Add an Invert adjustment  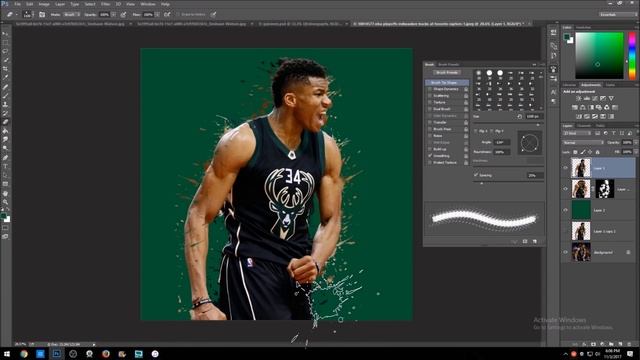point(578,116)
